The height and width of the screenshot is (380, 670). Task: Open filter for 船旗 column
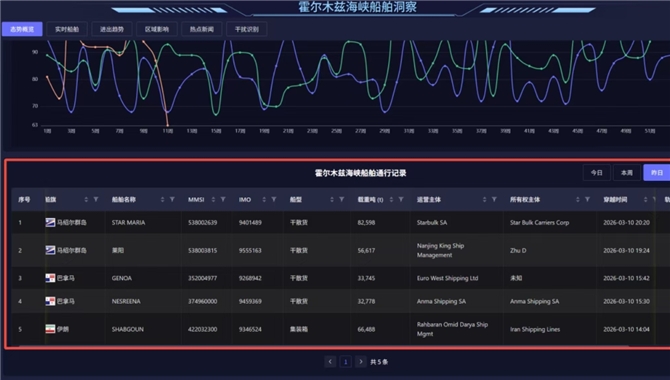[96, 200]
